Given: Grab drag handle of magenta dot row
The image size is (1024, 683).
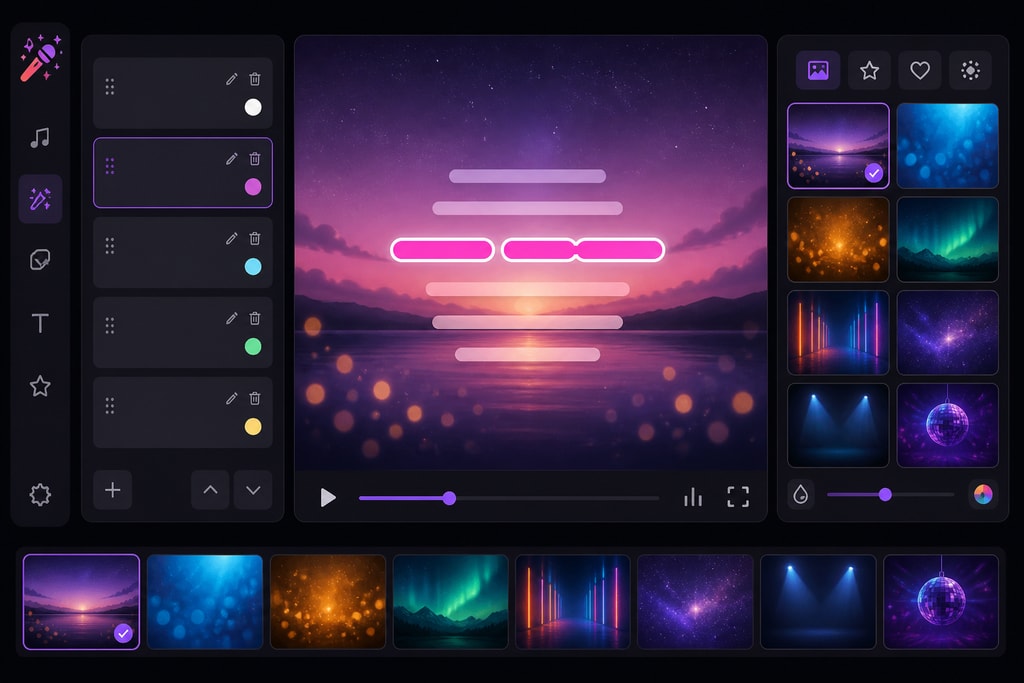Looking at the screenshot, I should pos(110,167).
